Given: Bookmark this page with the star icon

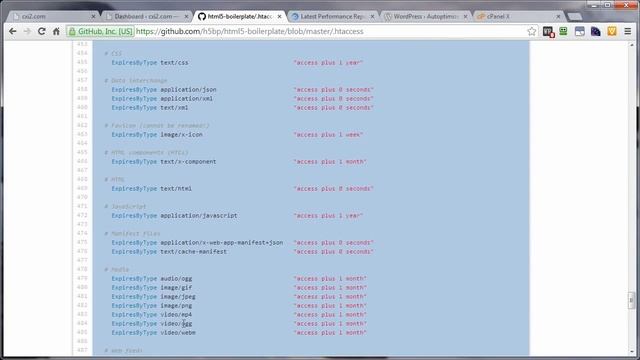Looking at the screenshot, I should tap(531, 31).
